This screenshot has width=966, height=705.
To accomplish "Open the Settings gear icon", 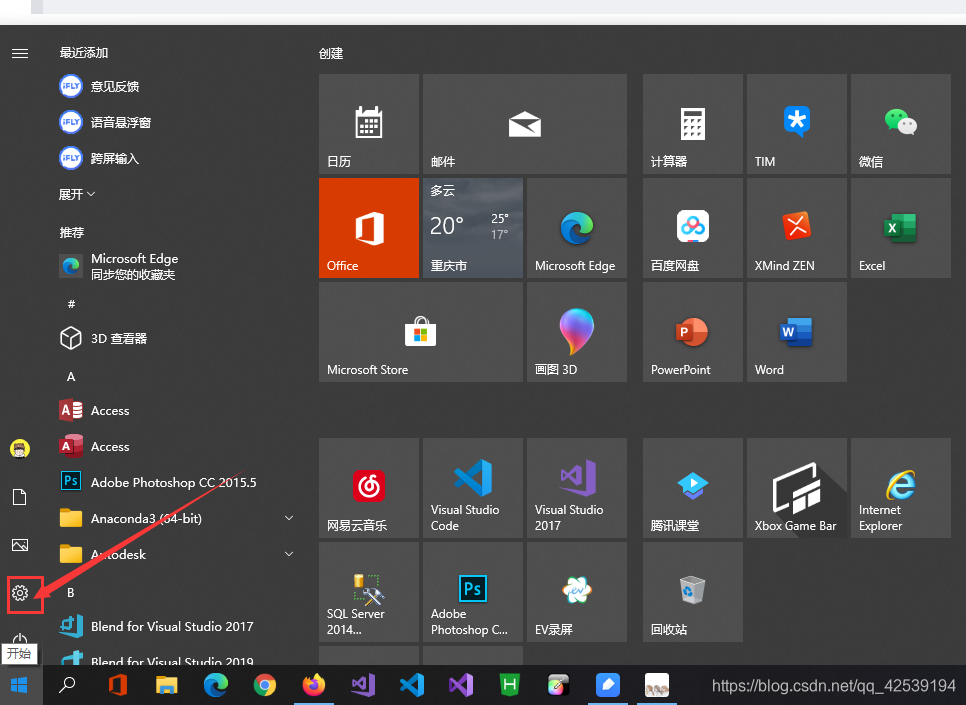I will 20,593.
